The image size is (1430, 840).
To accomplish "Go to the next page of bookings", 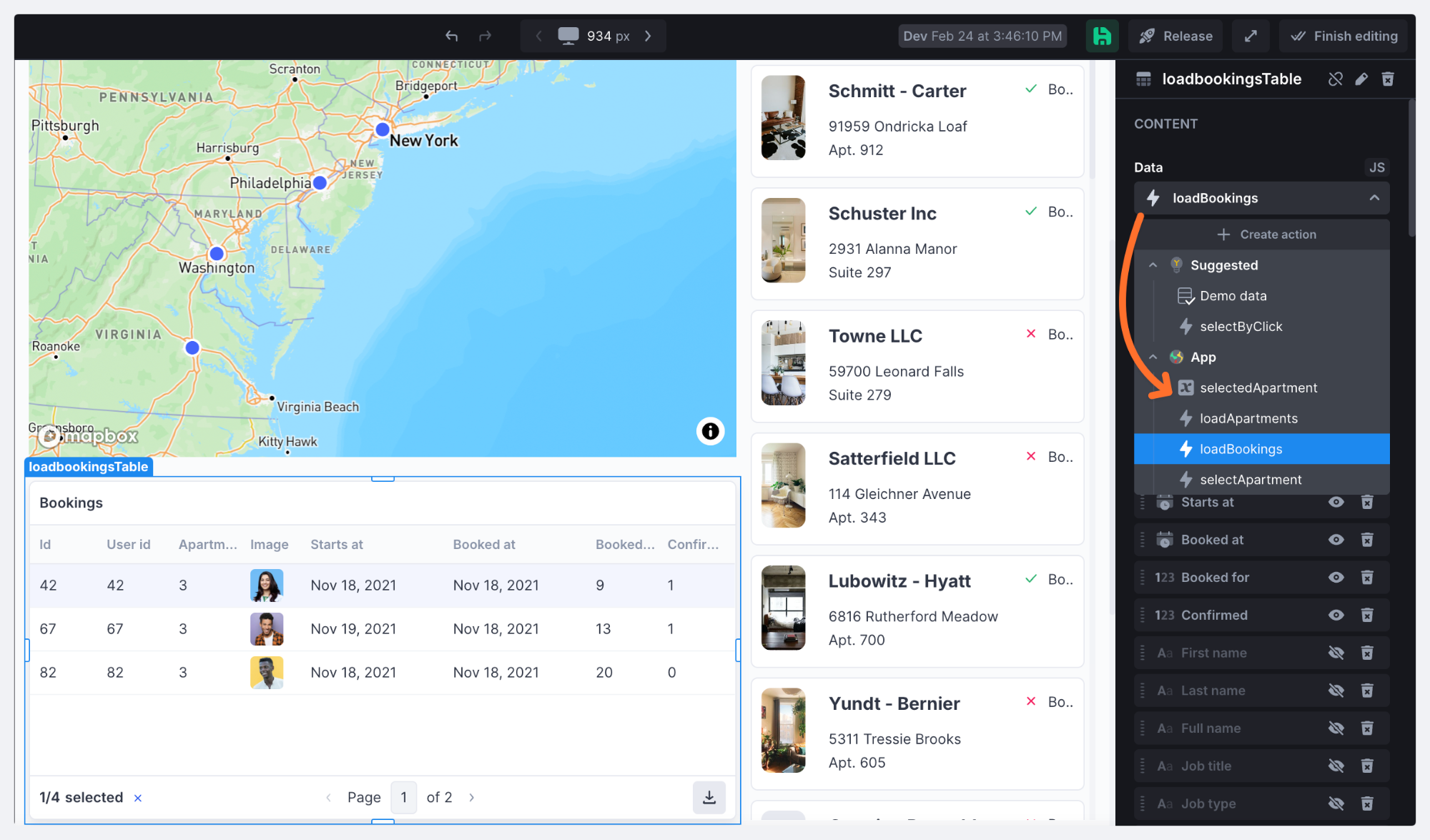I will [471, 797].
